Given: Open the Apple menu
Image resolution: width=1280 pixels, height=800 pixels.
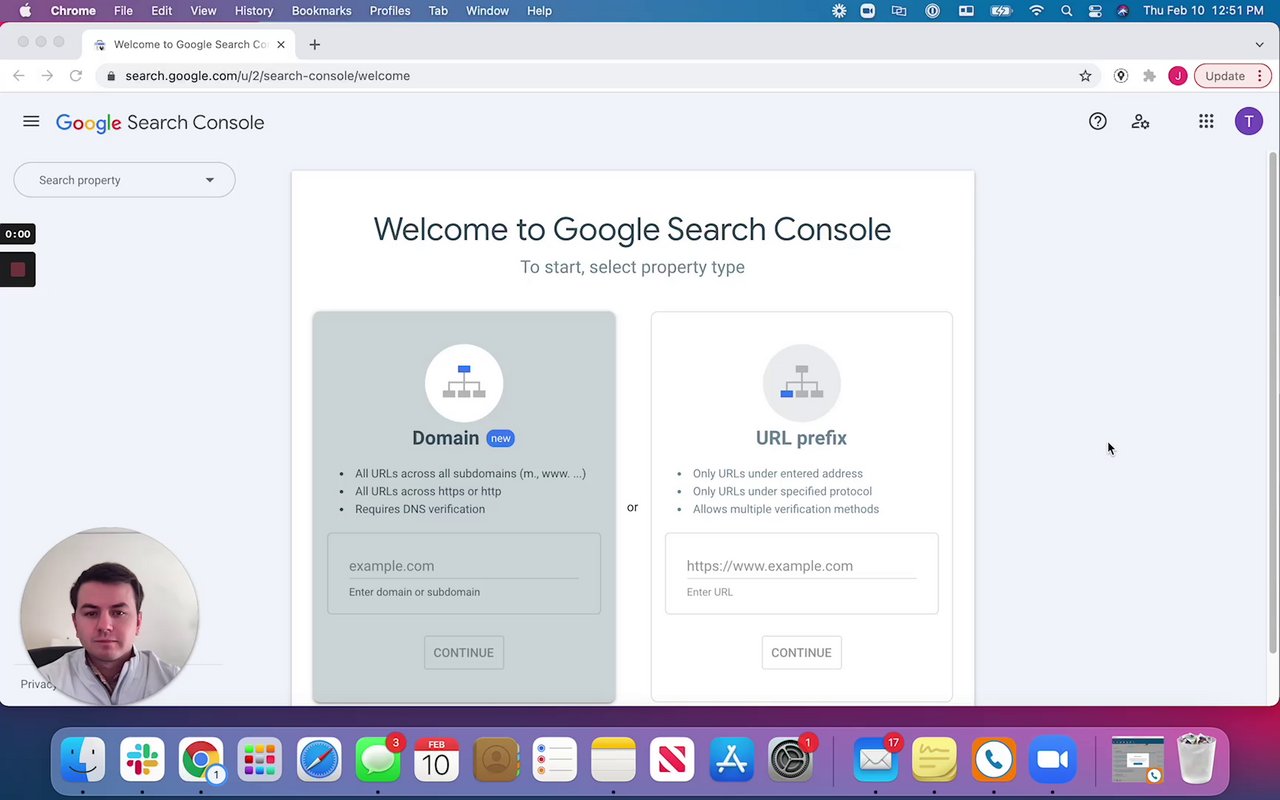Looking at the screenshot, I should pos(25,11).
